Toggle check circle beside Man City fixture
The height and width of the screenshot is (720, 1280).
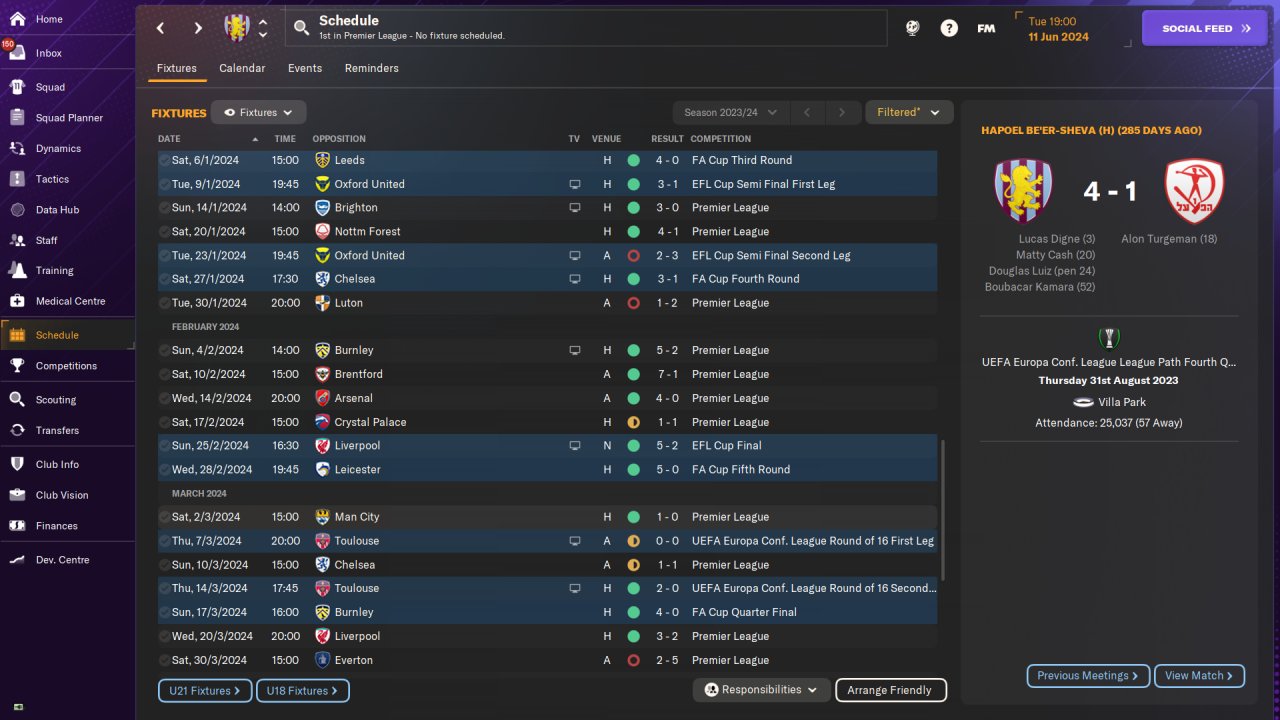coord(164,517)
